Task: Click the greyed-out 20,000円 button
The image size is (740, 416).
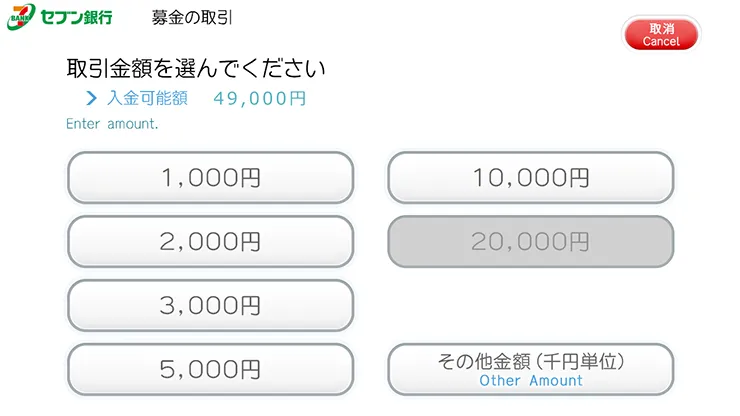Action: [530, 242]
